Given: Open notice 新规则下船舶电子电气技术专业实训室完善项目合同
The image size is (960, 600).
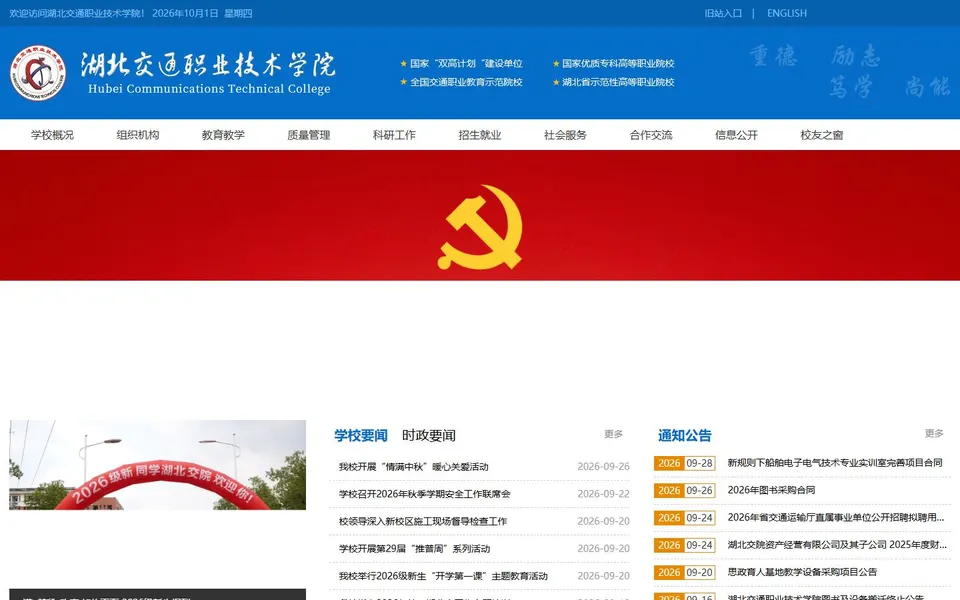Looking at the screenshot, I should [x=834, y=463].
